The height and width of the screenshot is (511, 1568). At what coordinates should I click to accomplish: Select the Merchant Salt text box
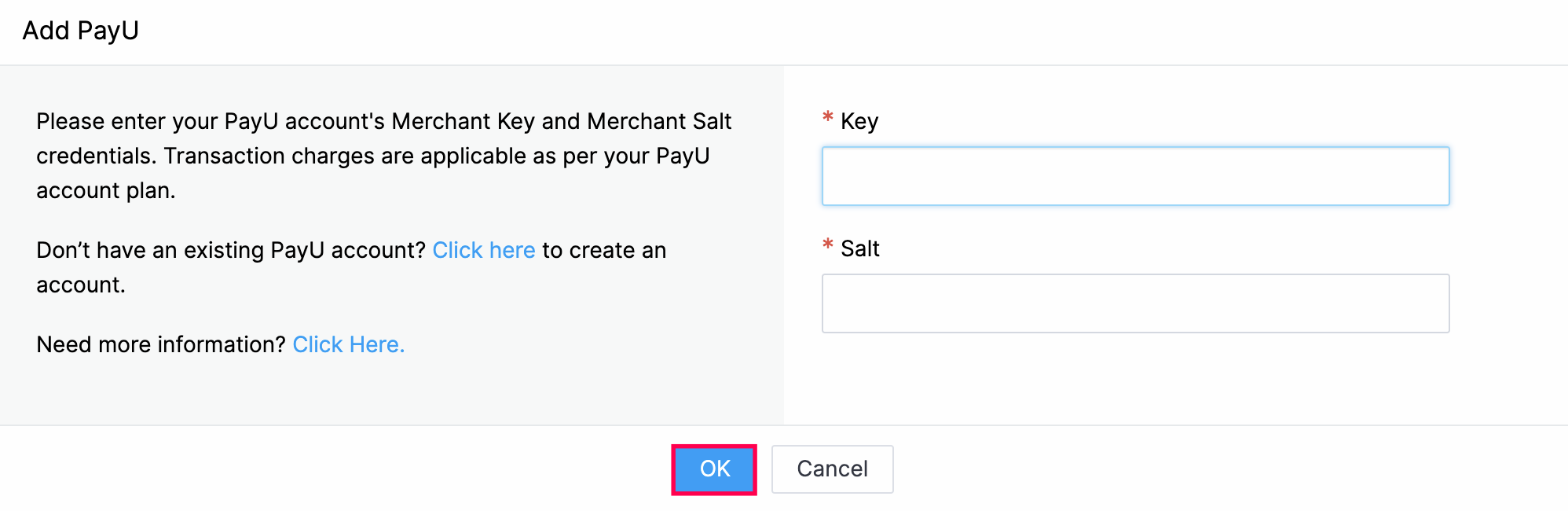[1135, 303]
